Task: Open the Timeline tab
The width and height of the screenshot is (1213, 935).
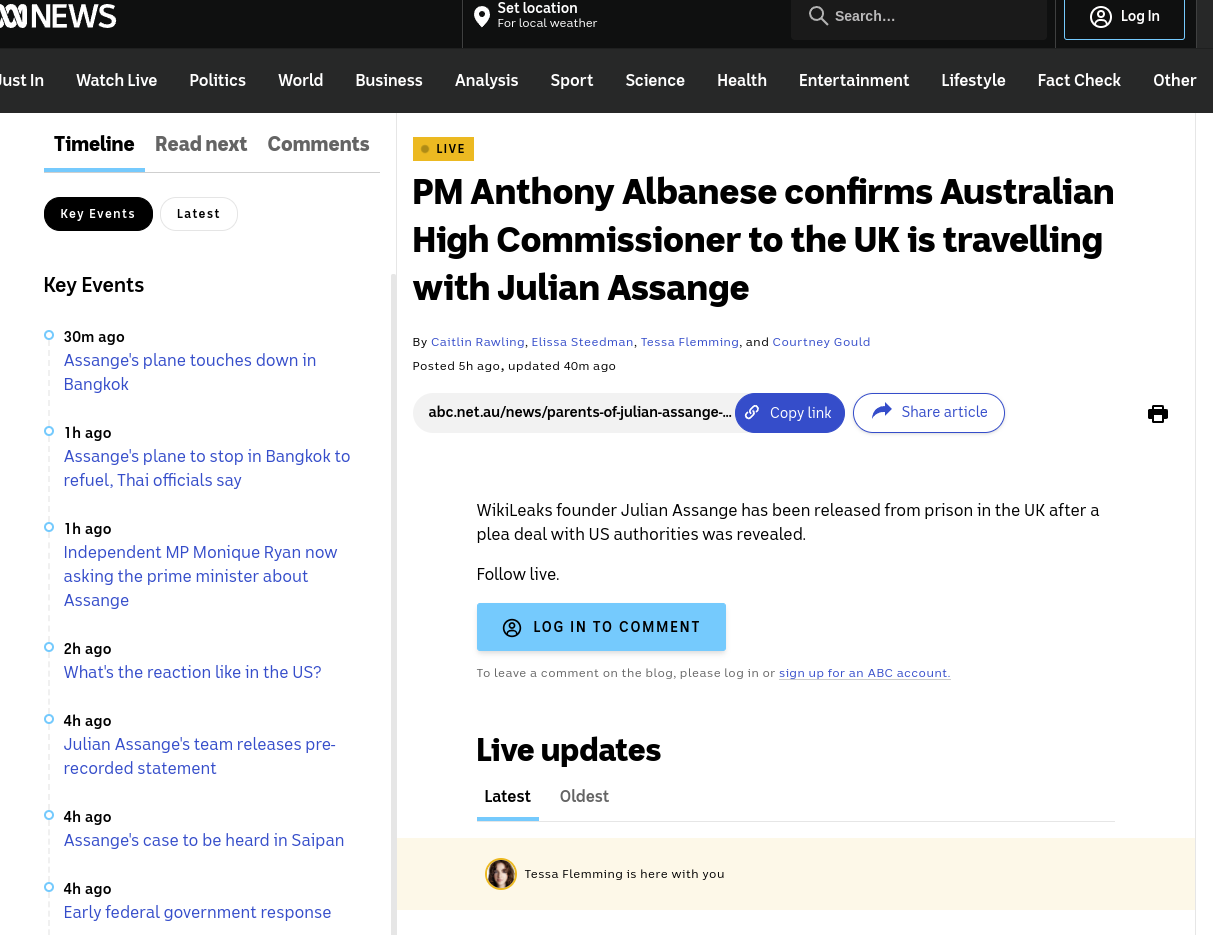Action: click(x=94, y=144)
